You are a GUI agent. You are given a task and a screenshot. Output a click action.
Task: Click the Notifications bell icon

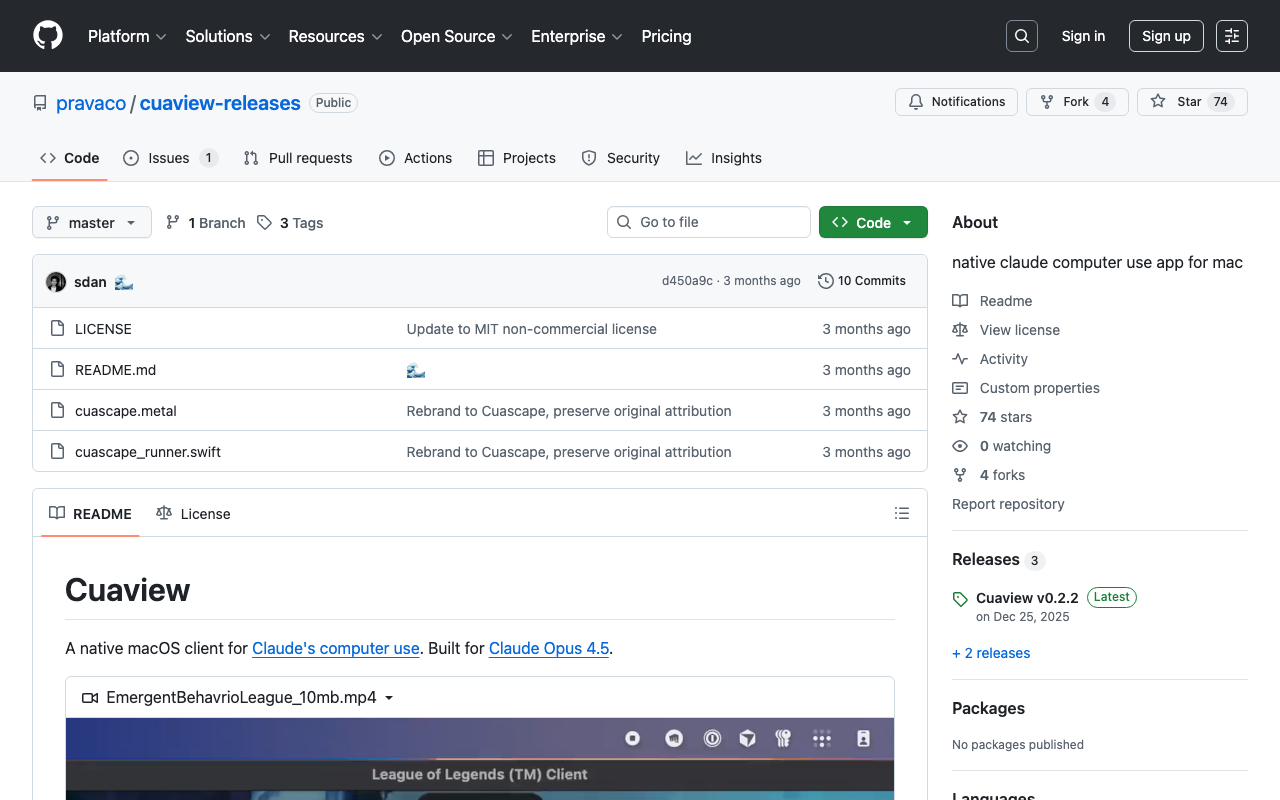[915, 101]
